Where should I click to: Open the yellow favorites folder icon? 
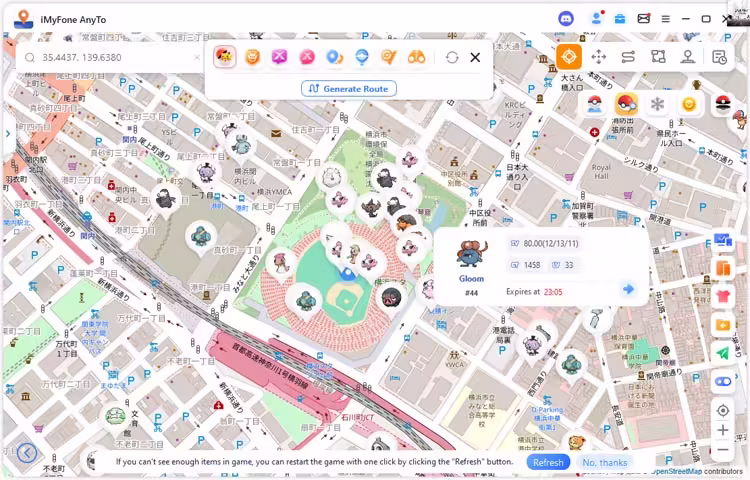tap(723, 325)
